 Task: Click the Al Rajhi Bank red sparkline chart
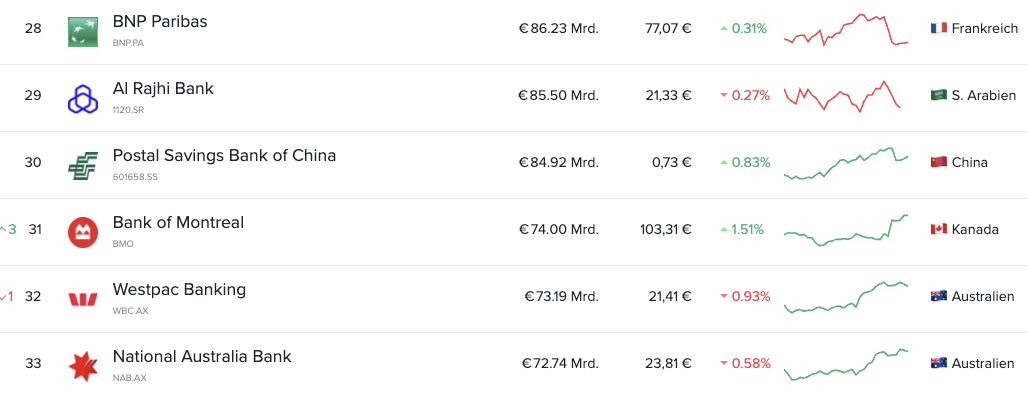[x=842, y=96]
